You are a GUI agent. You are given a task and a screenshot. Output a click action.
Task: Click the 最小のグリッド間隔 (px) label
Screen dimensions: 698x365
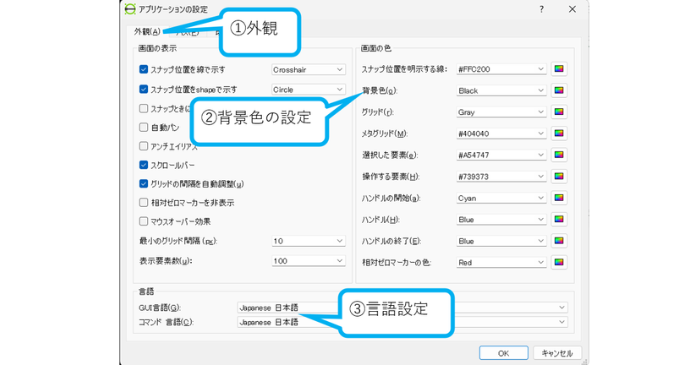pos(178,241)
